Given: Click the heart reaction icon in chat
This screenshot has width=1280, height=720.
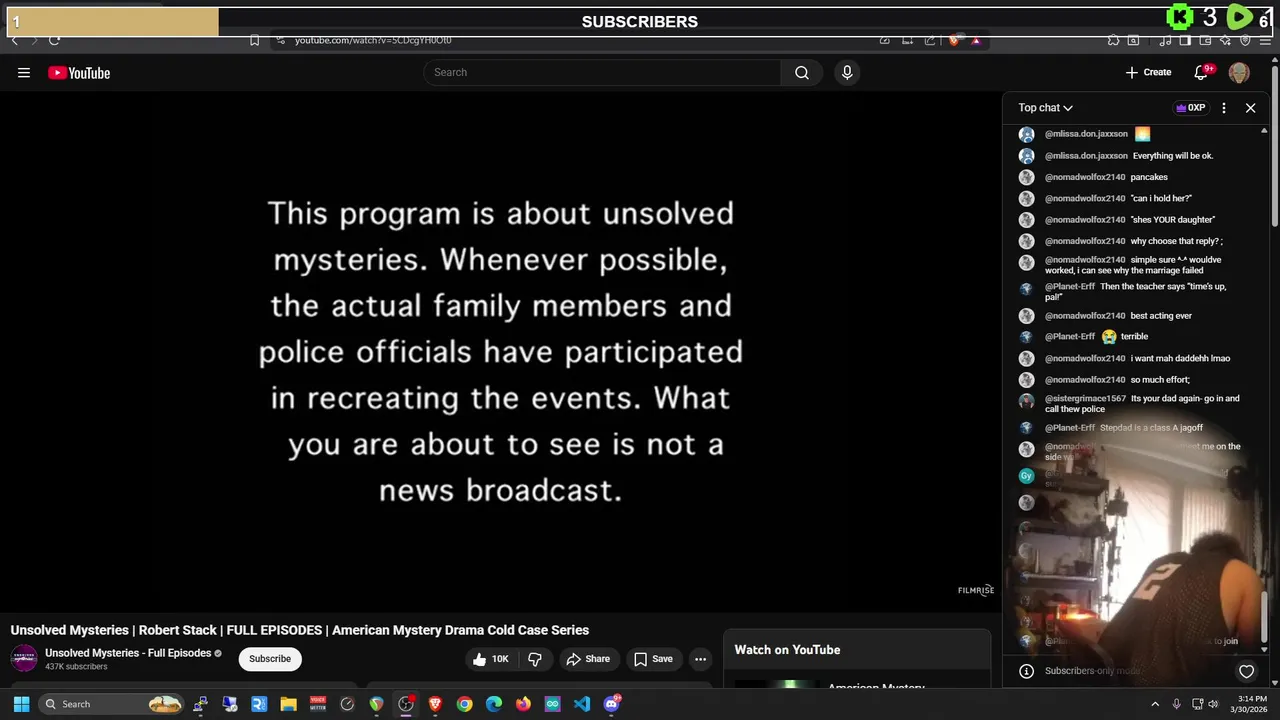Looking at the screenshot, I should pyautogui.click(x=1246, y=671).
